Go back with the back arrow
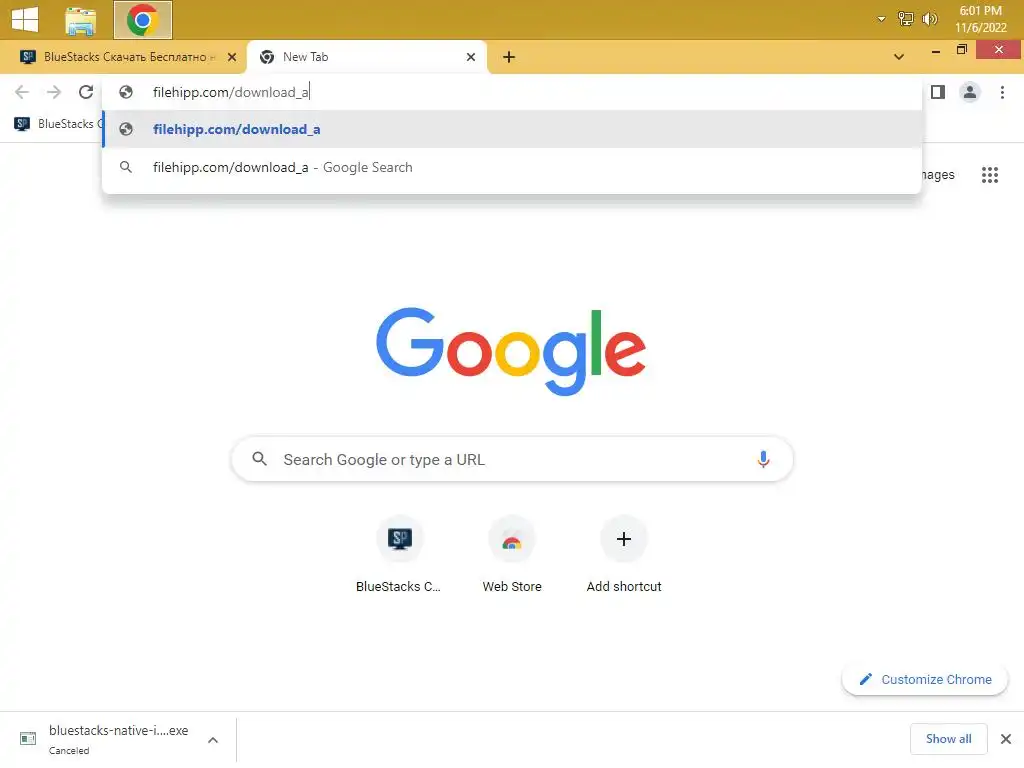Viewport: 1024px width, 768px height. [22, 92]
